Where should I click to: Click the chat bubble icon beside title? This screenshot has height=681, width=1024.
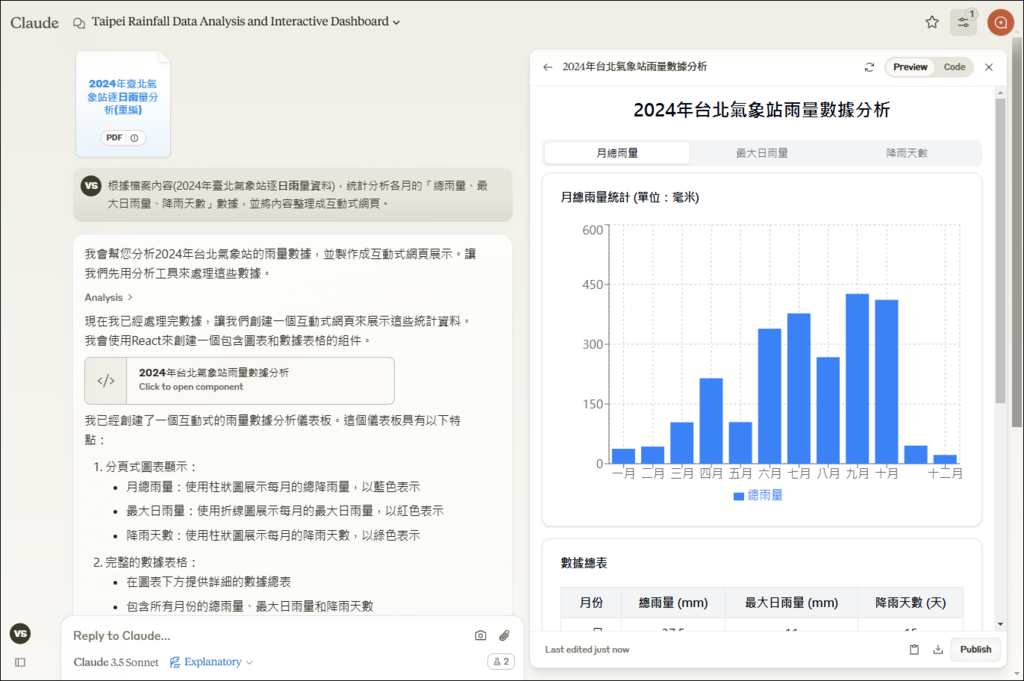point(79,23)
